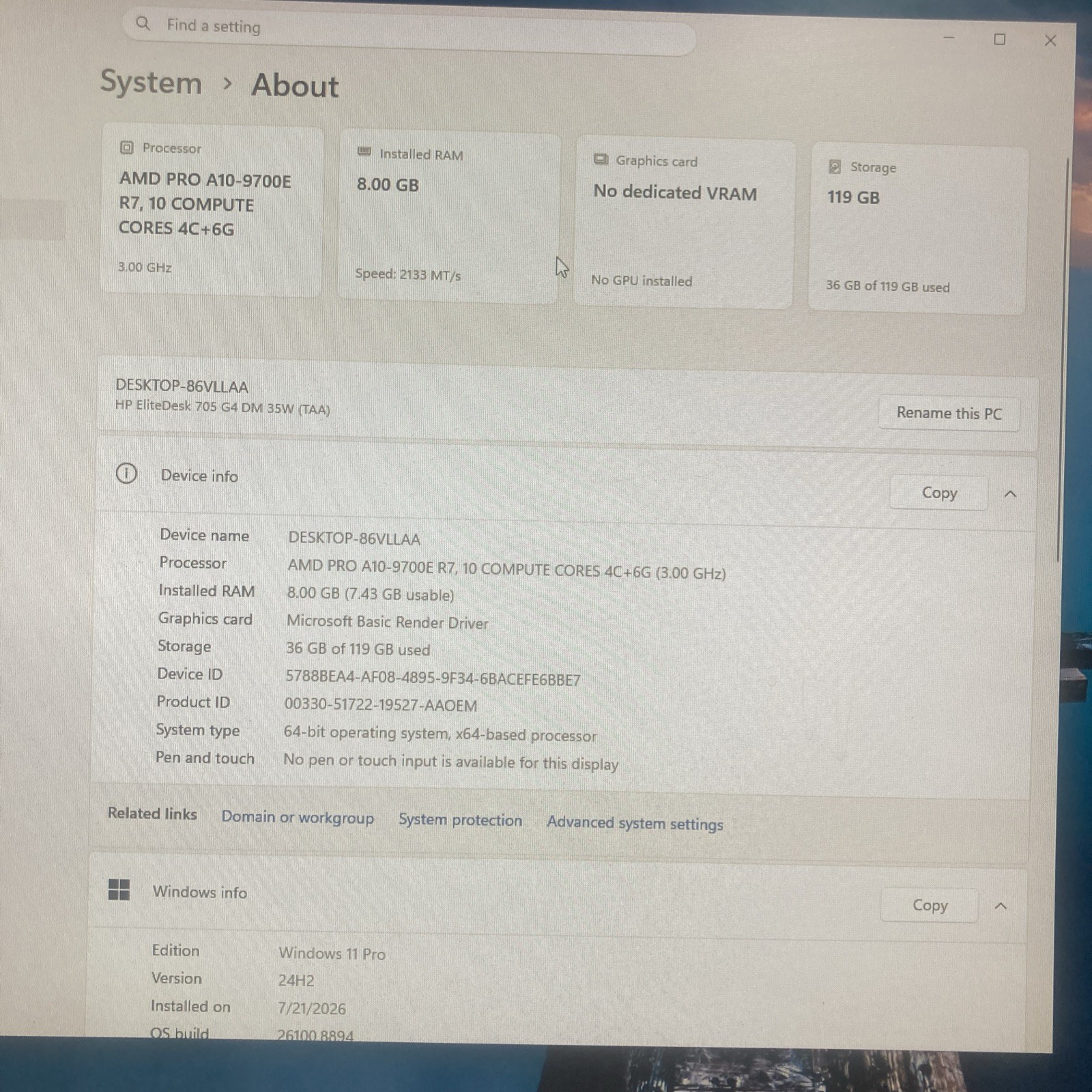Image resolution: width=1092 pixels, height=1092 pixels.
Task: Click the Product ID value 00330-51722-19527-AAOEM
Action: [381, 705]
